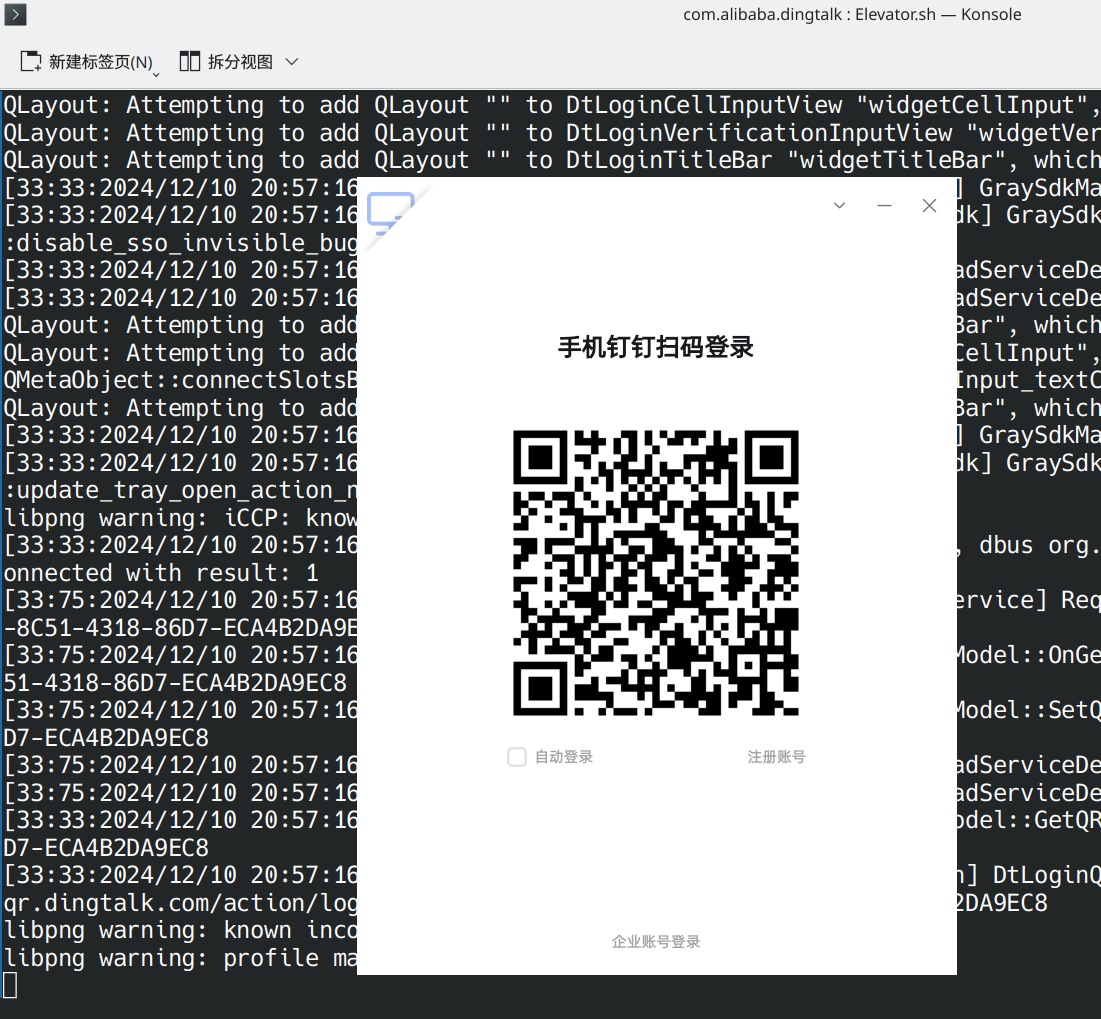The image size is (1101, 1019).
Task: Click the Konsole terminal icon in title bar
Action: [15, 14]
